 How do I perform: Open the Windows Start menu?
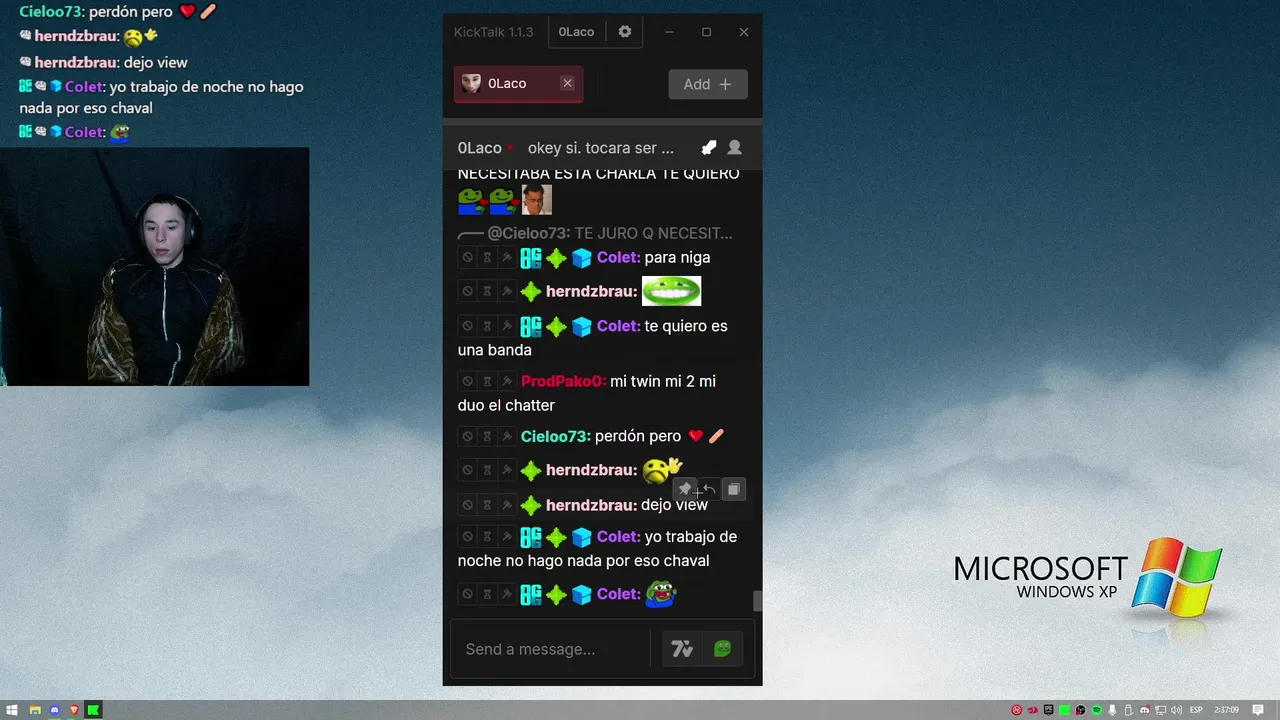(13, 710)
